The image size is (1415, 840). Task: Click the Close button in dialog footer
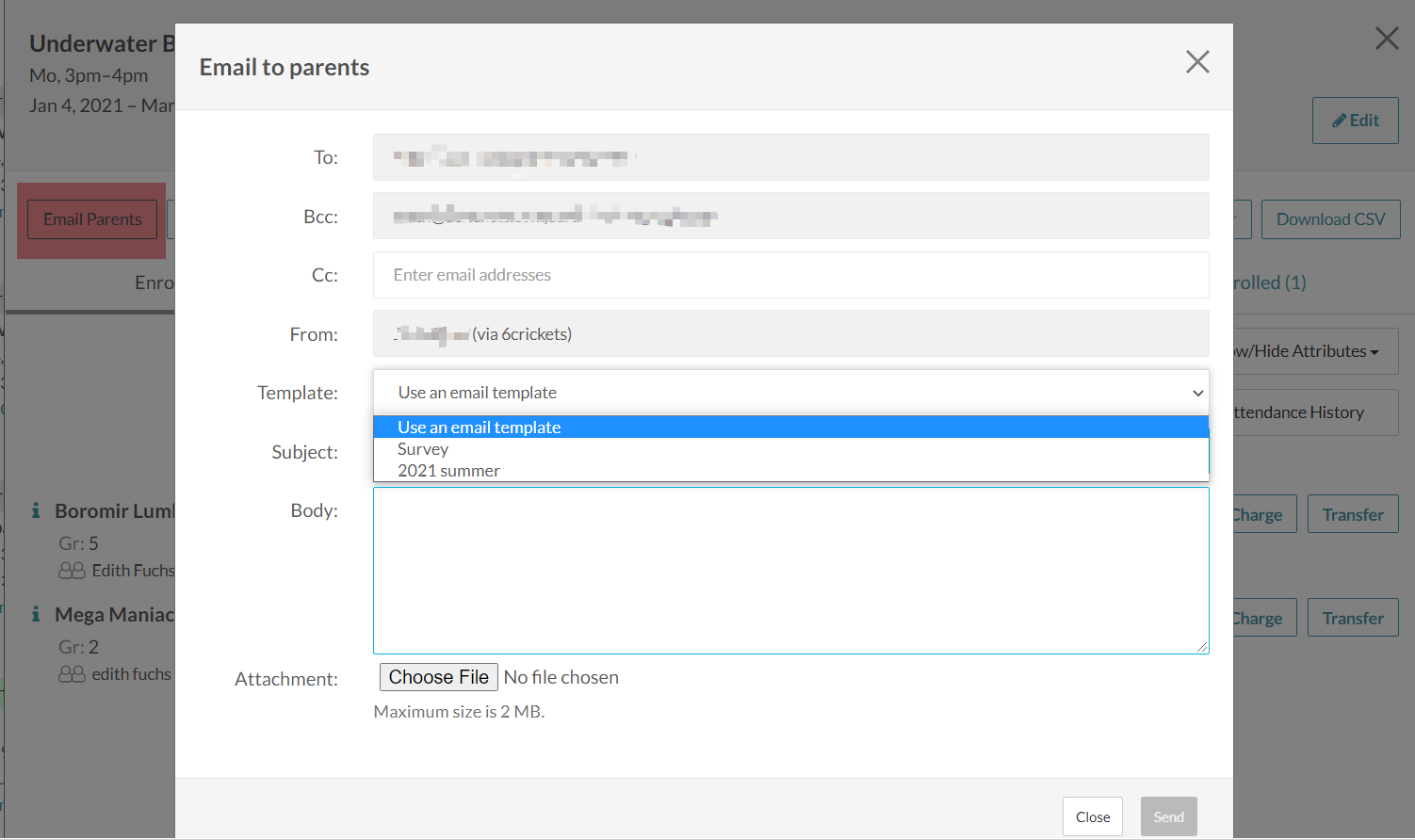(x=1092, y=816)
